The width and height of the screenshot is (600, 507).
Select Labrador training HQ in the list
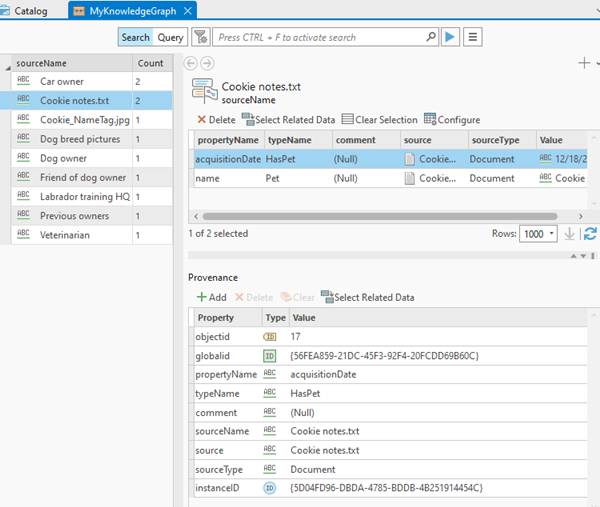pos(84,197)
